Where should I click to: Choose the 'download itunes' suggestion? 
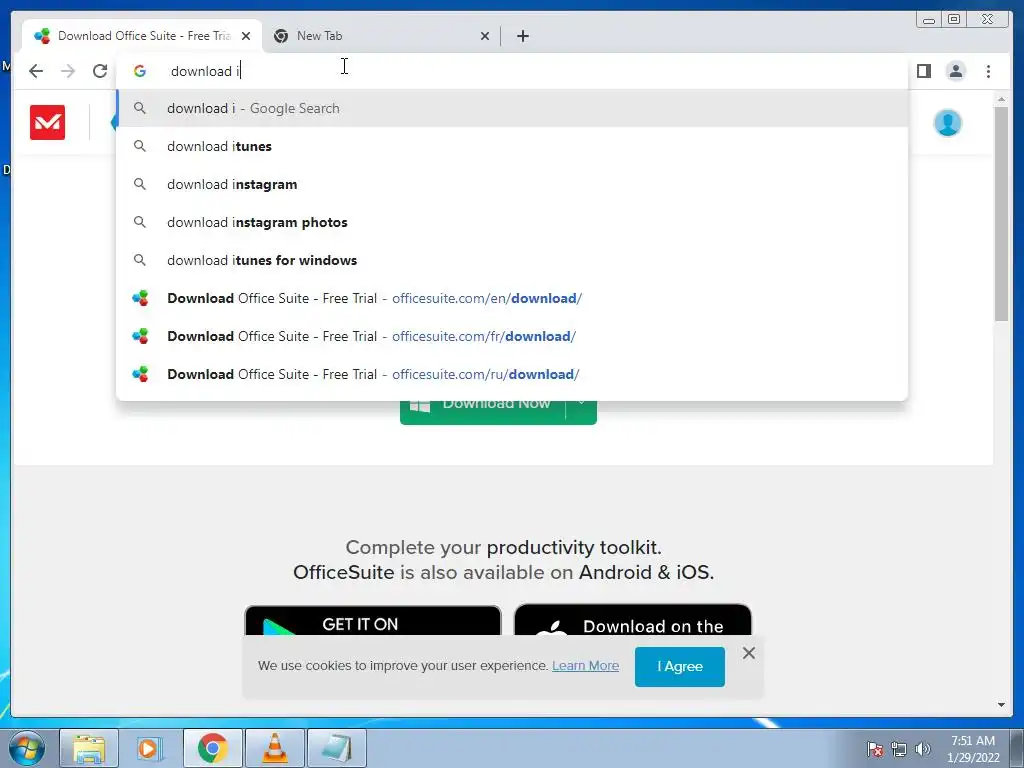pos(512,146)
